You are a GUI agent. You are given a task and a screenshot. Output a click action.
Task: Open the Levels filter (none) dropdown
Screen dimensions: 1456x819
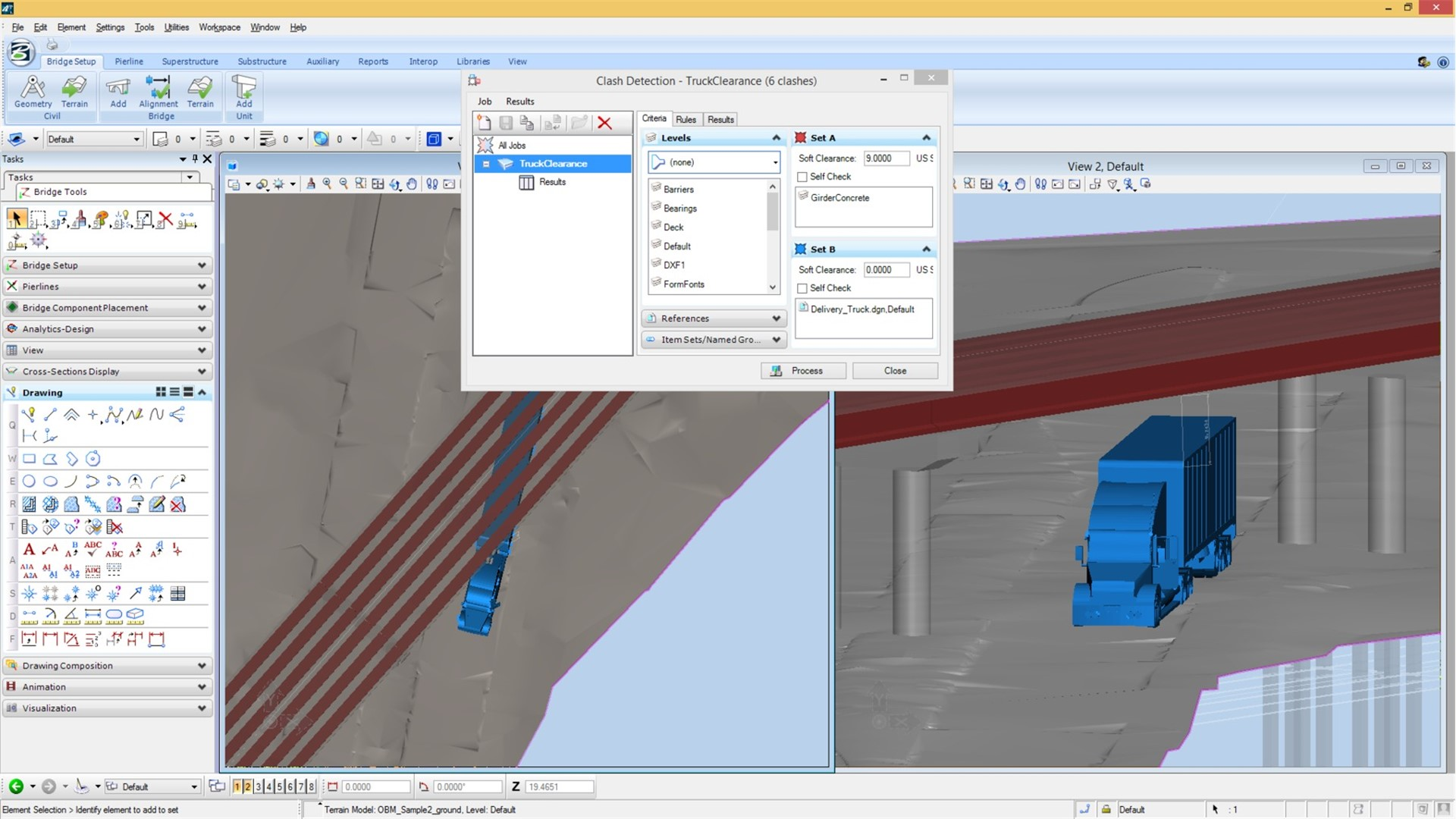tap(773, 162)
